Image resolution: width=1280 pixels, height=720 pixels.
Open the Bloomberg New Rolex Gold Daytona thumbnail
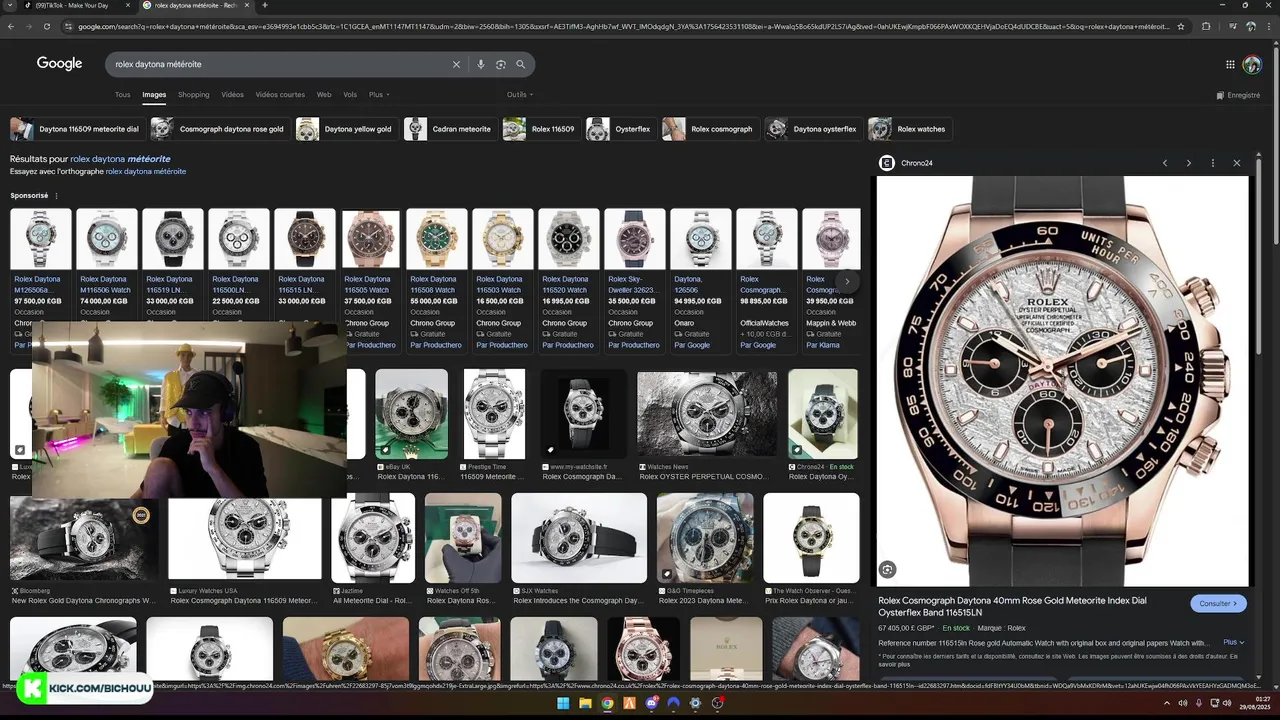point(84,538)
